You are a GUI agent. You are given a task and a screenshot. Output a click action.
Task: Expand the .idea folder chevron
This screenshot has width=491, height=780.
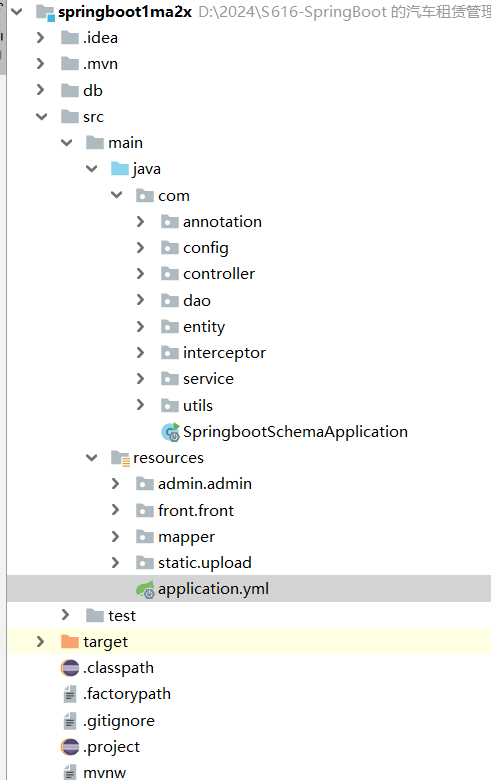(x=41, y=38)
